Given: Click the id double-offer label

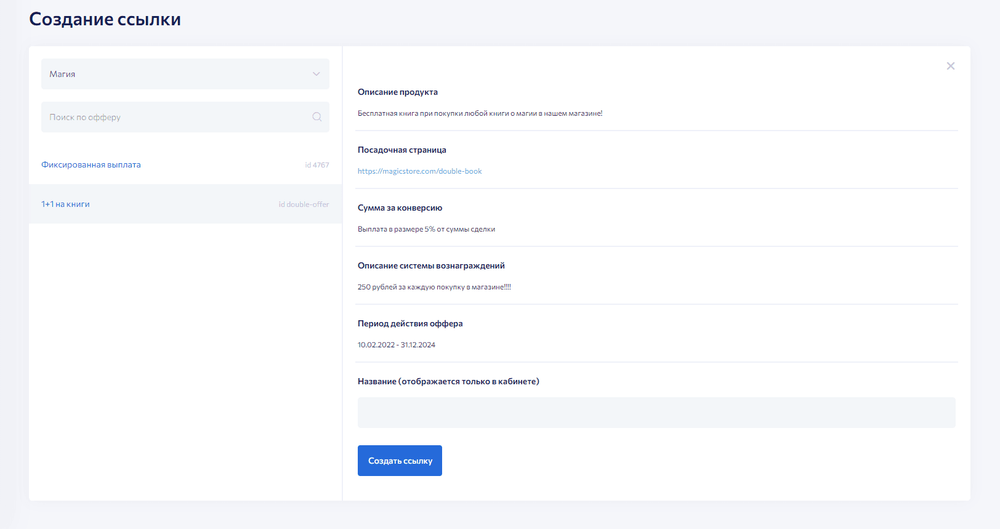Looking at the screenshot, I should 303,205.
